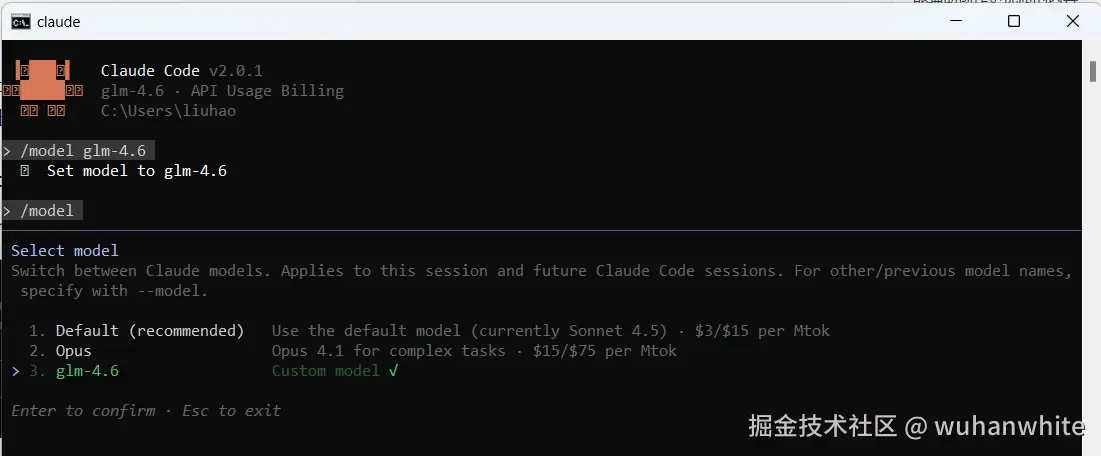Viewport: 1101px width, 456px height.
Task: Choose the Opus model option
Action: (73, 351)
